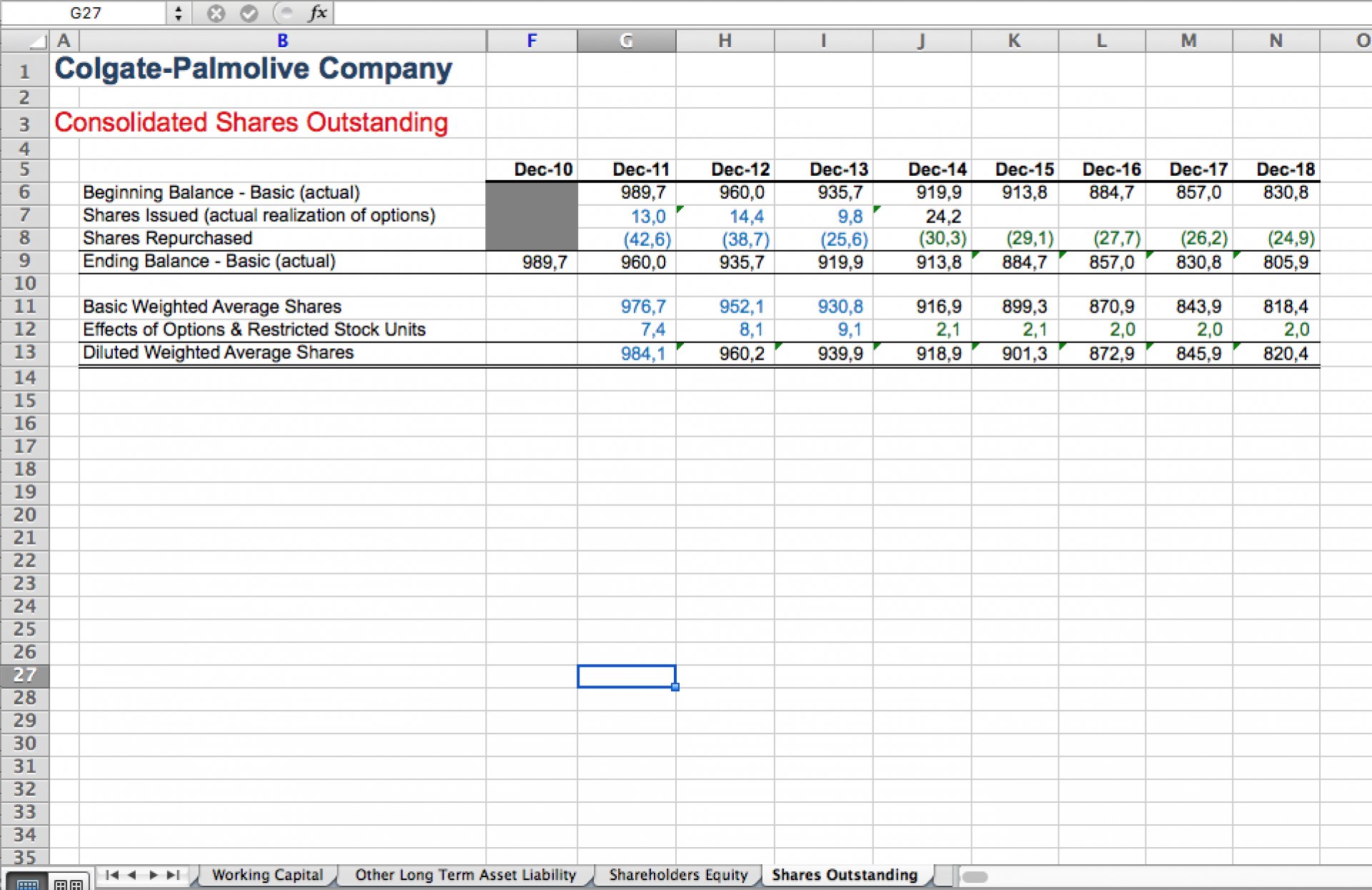Open the Shareholders Equity sheet tab
This screenshot has width=1372, height=890.
678,875
